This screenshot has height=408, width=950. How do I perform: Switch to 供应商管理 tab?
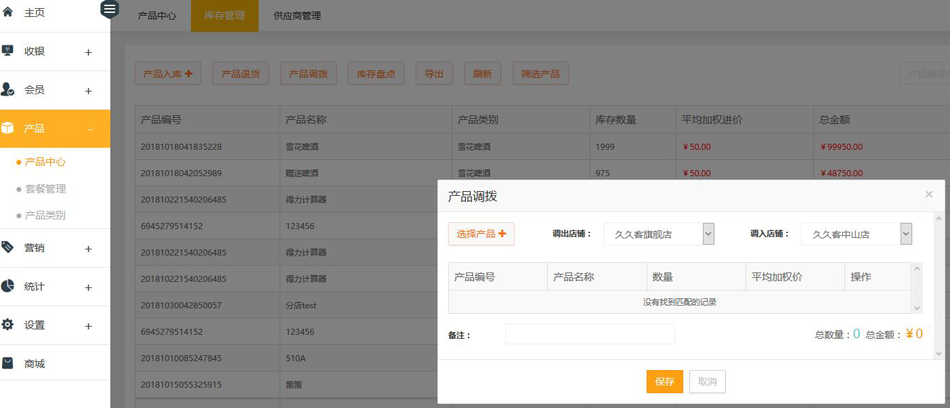(297, 16)
